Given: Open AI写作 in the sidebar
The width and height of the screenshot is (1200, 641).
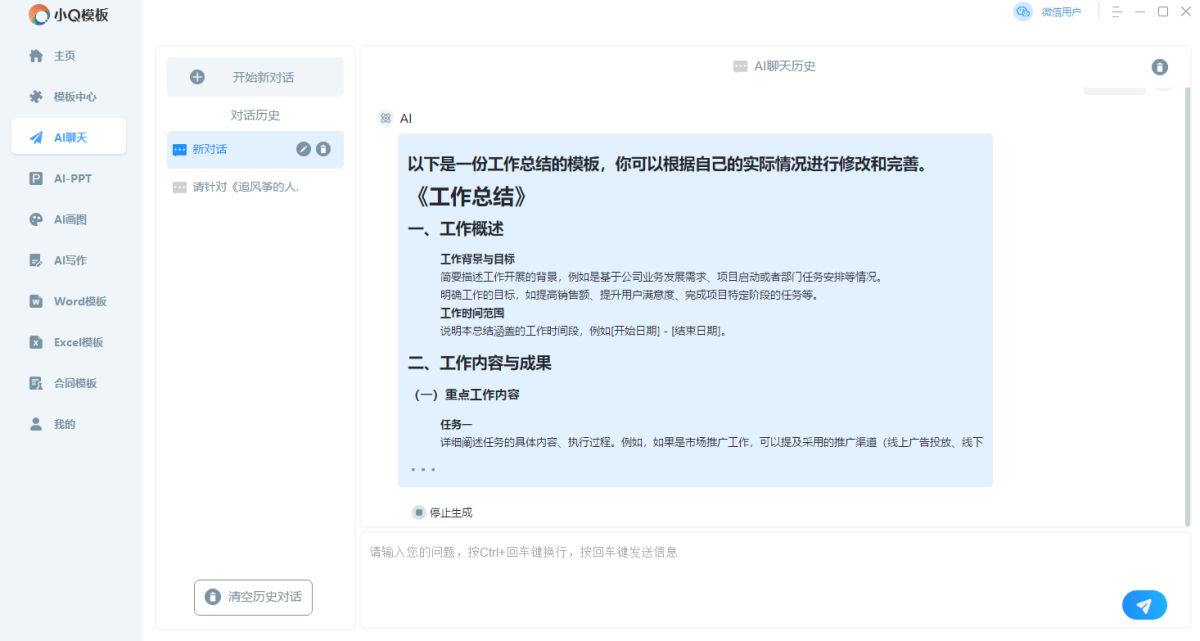Looking at the screenshot, I should pos(68,260).
